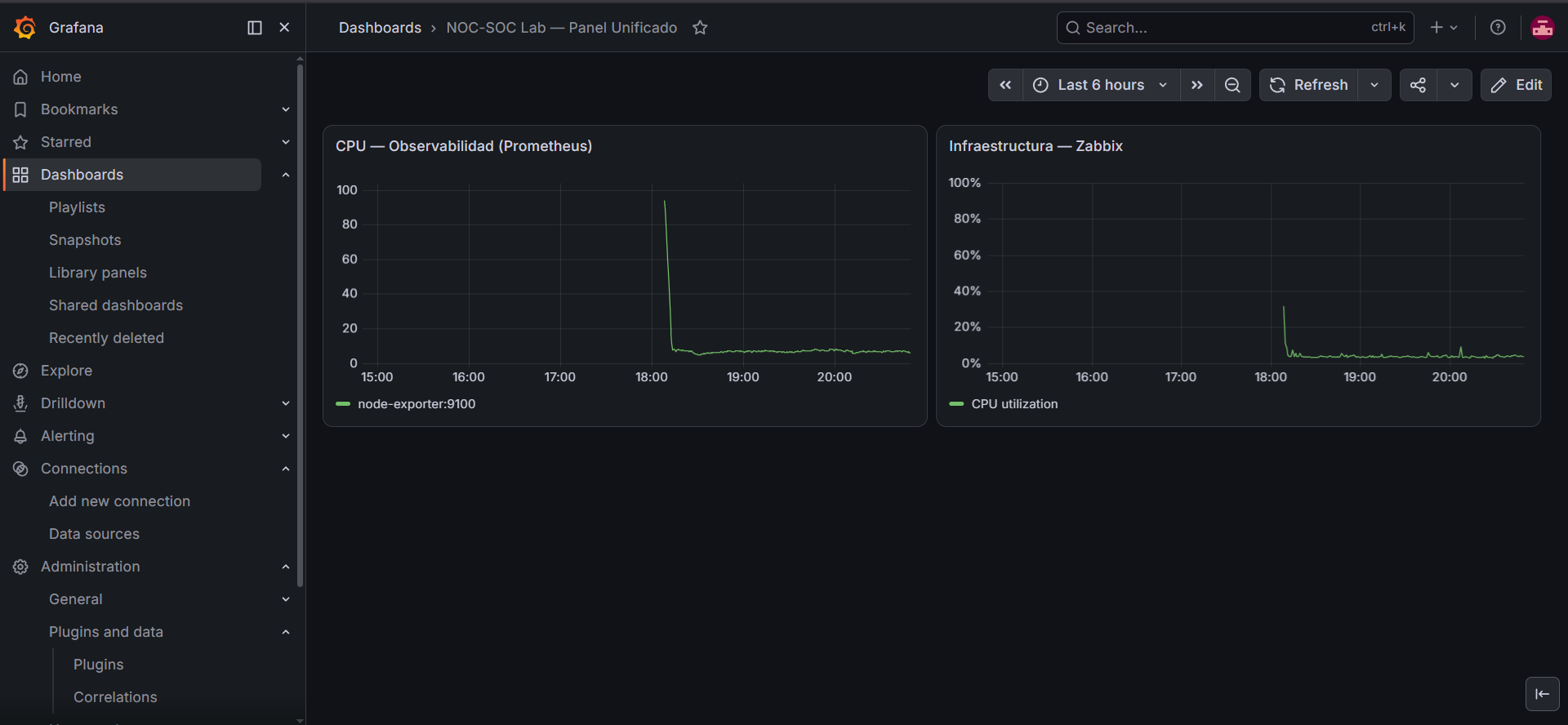Open Playlists
The width and height of the screenshot is (1568, 725).
tap(77, 207)
